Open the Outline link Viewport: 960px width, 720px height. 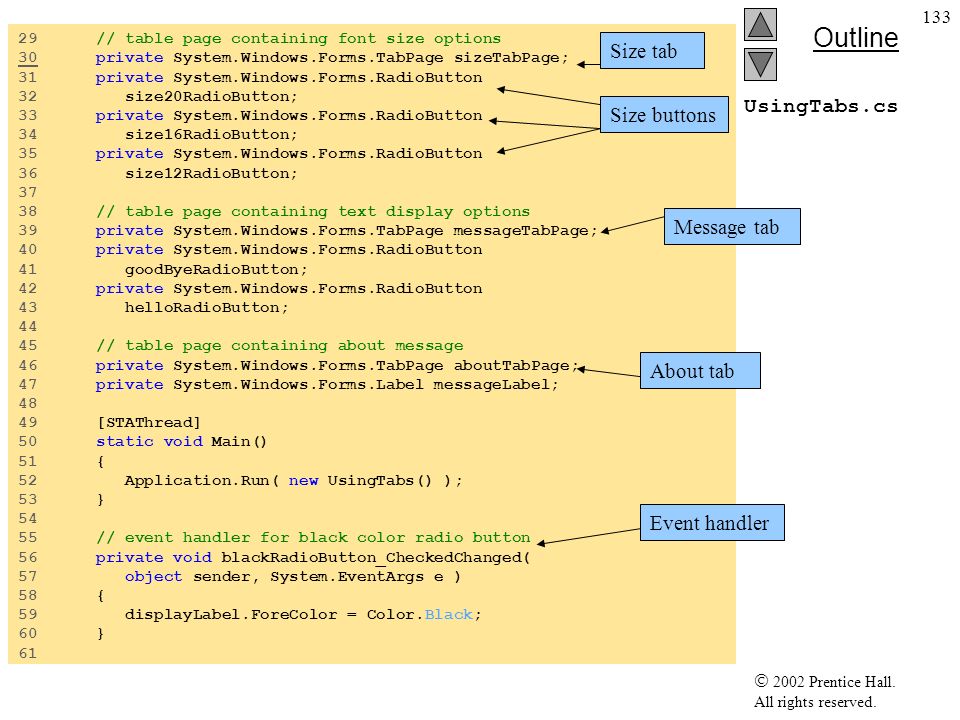[855, 38]
